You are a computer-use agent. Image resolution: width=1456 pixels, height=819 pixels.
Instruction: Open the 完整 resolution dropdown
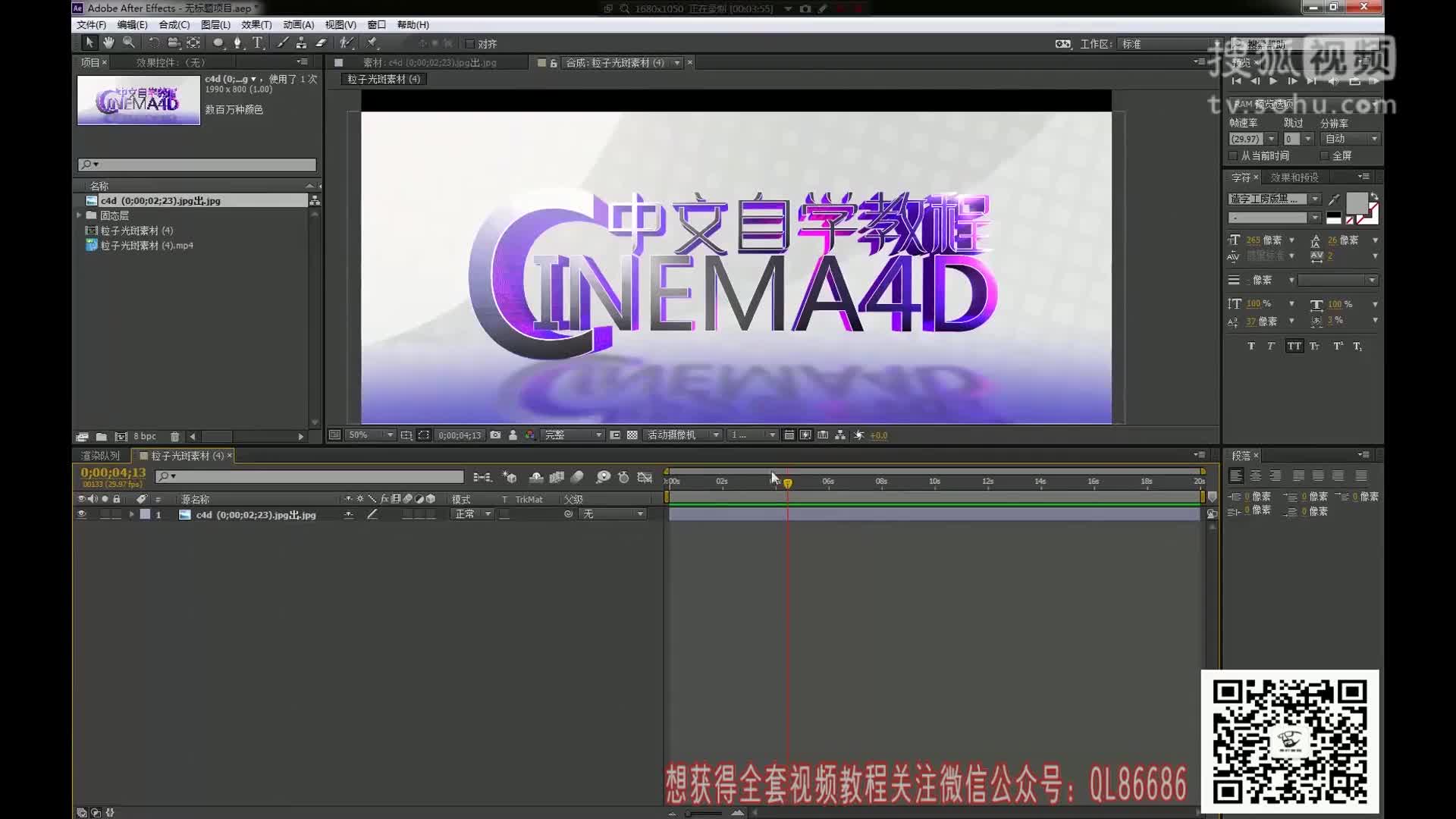coord(573,435)
